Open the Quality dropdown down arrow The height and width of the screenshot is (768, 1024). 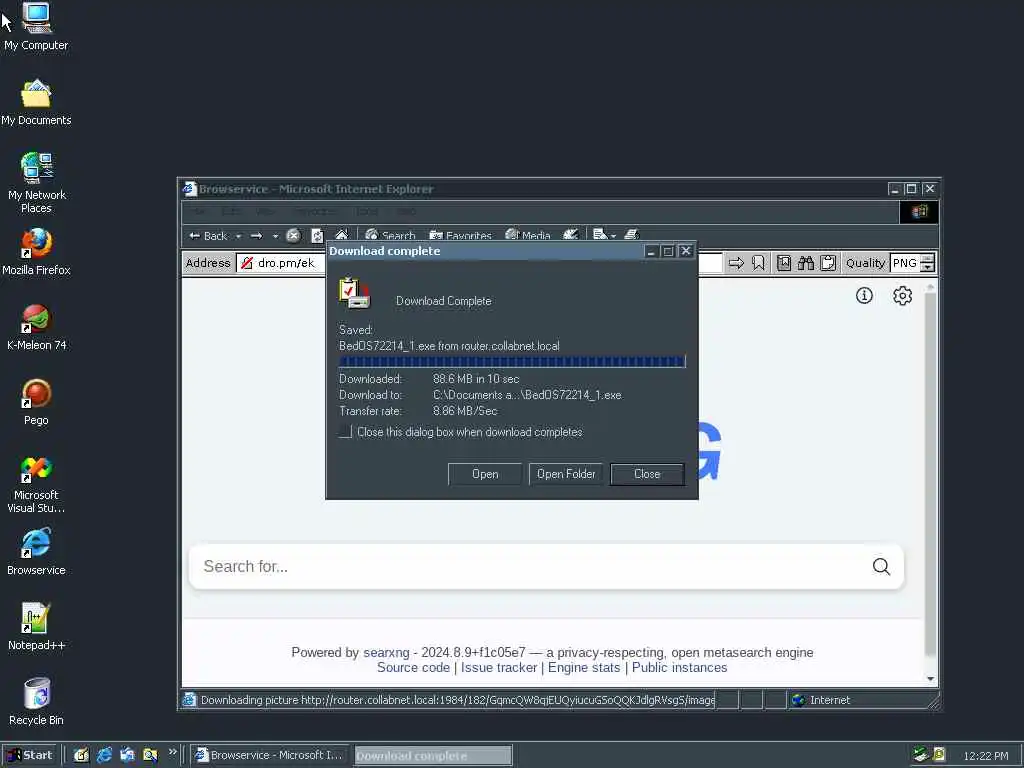tap(927, 268)
